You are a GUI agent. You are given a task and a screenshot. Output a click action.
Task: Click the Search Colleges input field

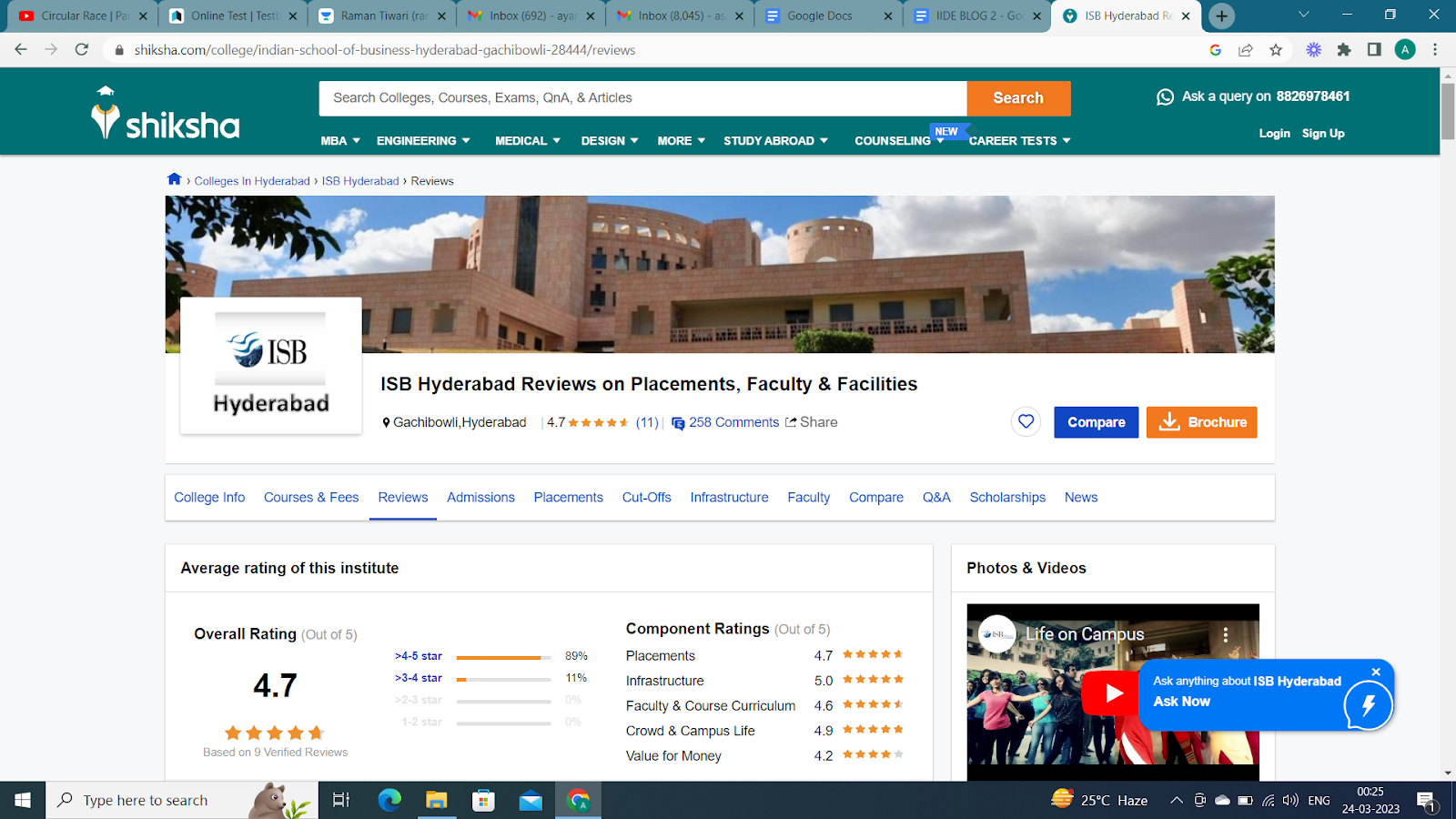(637, 97)
